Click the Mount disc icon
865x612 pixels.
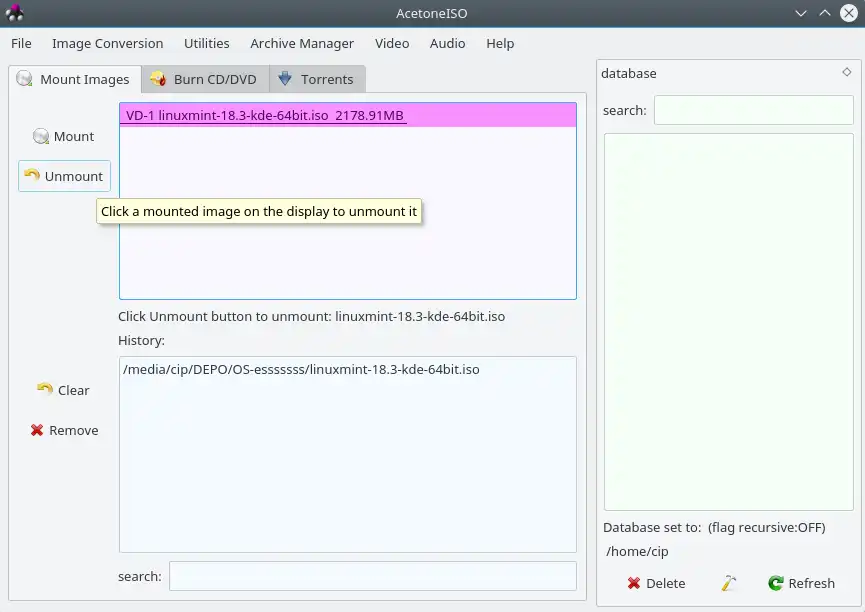point(40,136)
